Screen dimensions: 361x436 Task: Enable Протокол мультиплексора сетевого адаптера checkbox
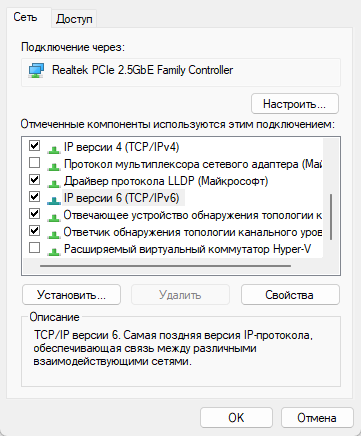[35, 163]
